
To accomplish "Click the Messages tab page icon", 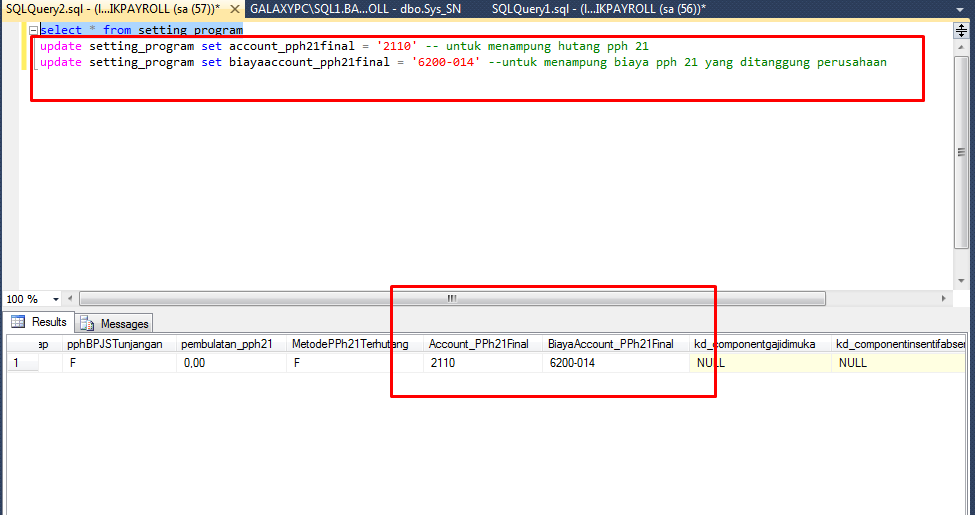I will 88,324.
